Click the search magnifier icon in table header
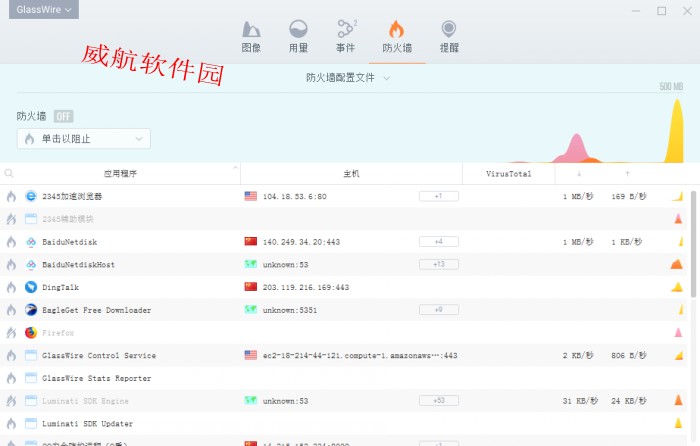The image size is (700, 446). [10, 174]
